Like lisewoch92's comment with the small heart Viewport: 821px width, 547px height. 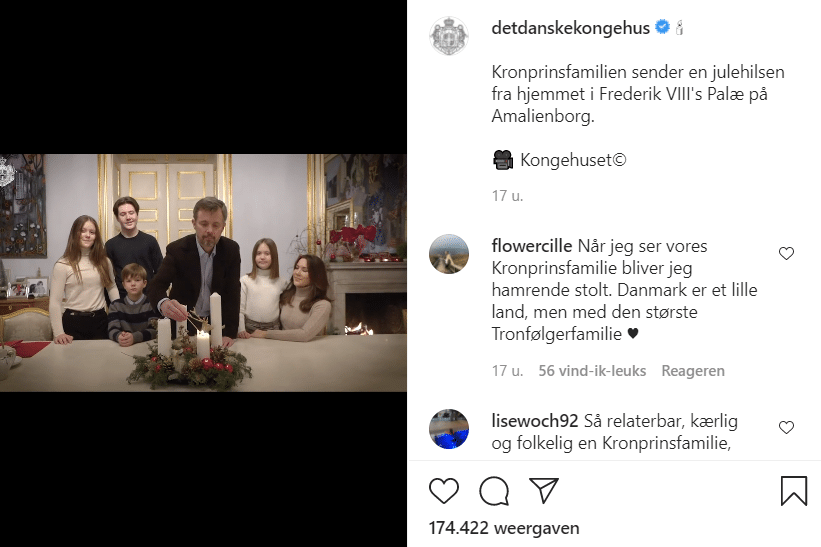[x=786, y=428]
